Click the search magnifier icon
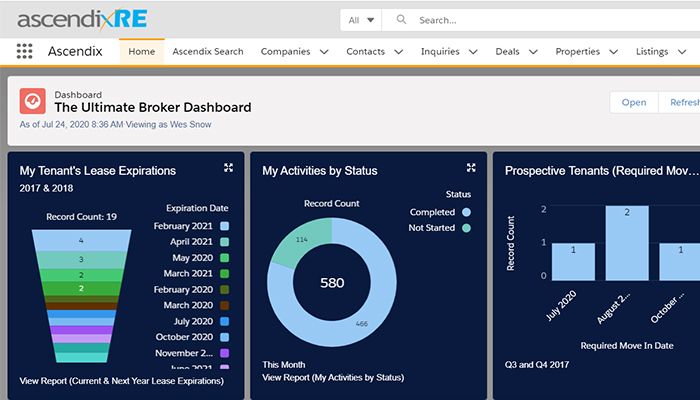Viewport: 700px width, 400px height. coord(402,20)
